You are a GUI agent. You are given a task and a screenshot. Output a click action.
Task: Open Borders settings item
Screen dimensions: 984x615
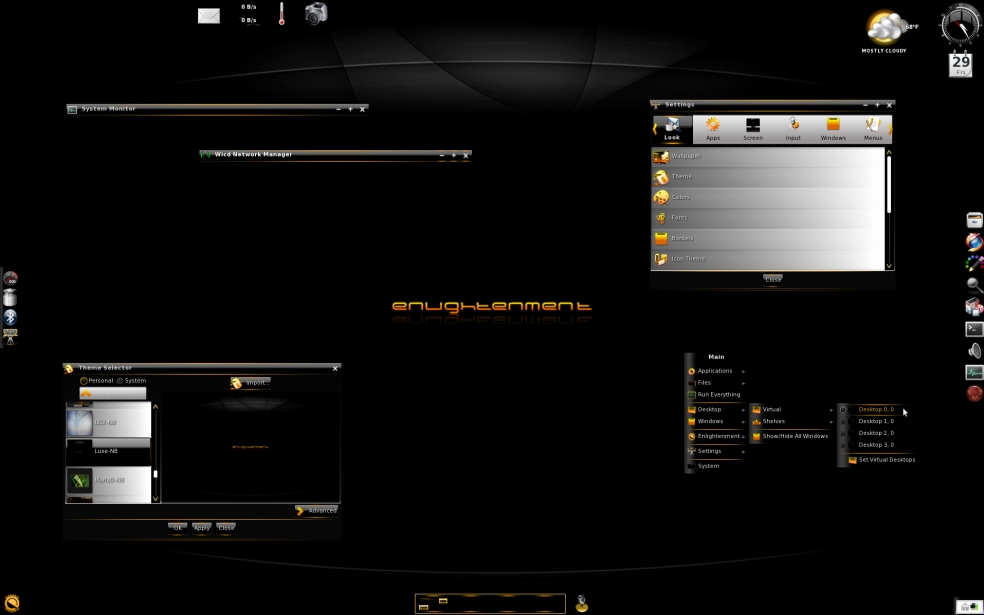click(x=768, y=238)
